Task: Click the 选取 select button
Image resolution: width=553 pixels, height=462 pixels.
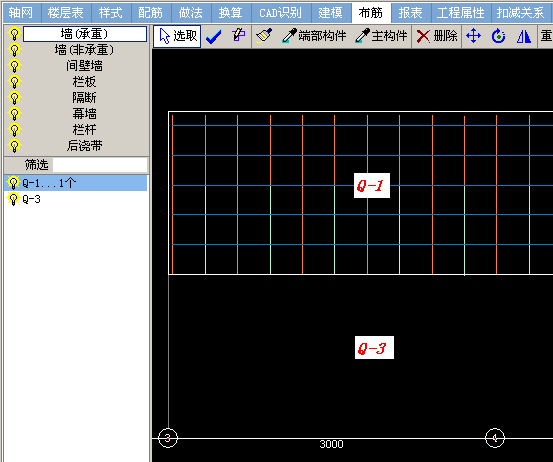Action: (177, 36)
